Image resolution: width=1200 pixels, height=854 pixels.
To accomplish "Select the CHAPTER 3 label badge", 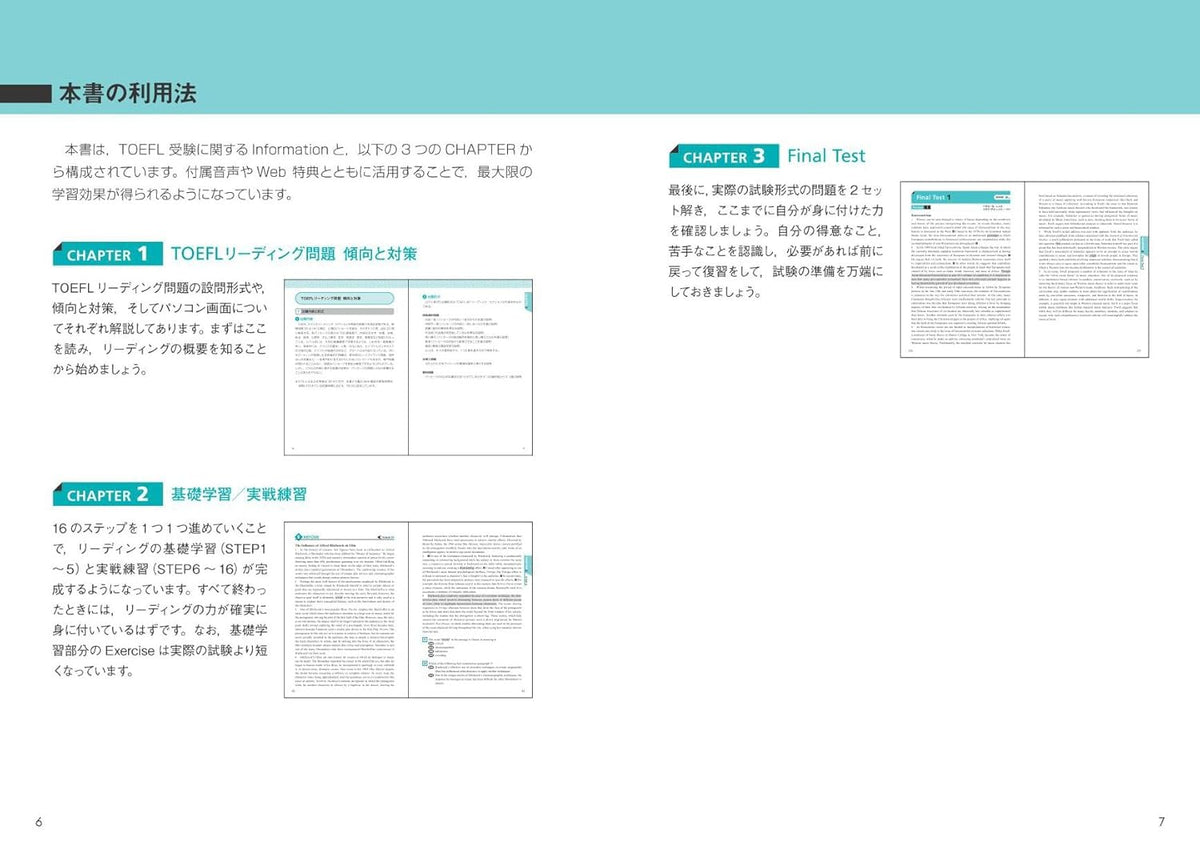I will click(x=725, y=156).
